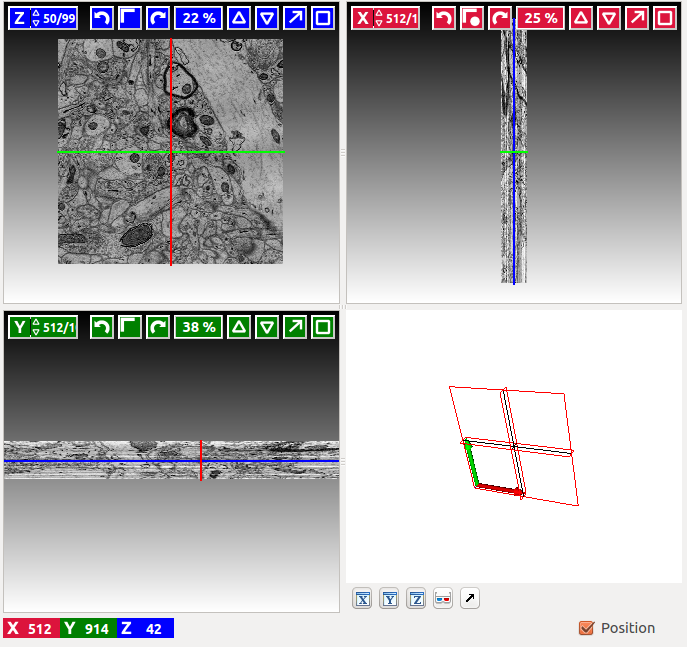Click the Z 42 position field
The width and height of the screenshot is (687, 647).
coord(145,628)
